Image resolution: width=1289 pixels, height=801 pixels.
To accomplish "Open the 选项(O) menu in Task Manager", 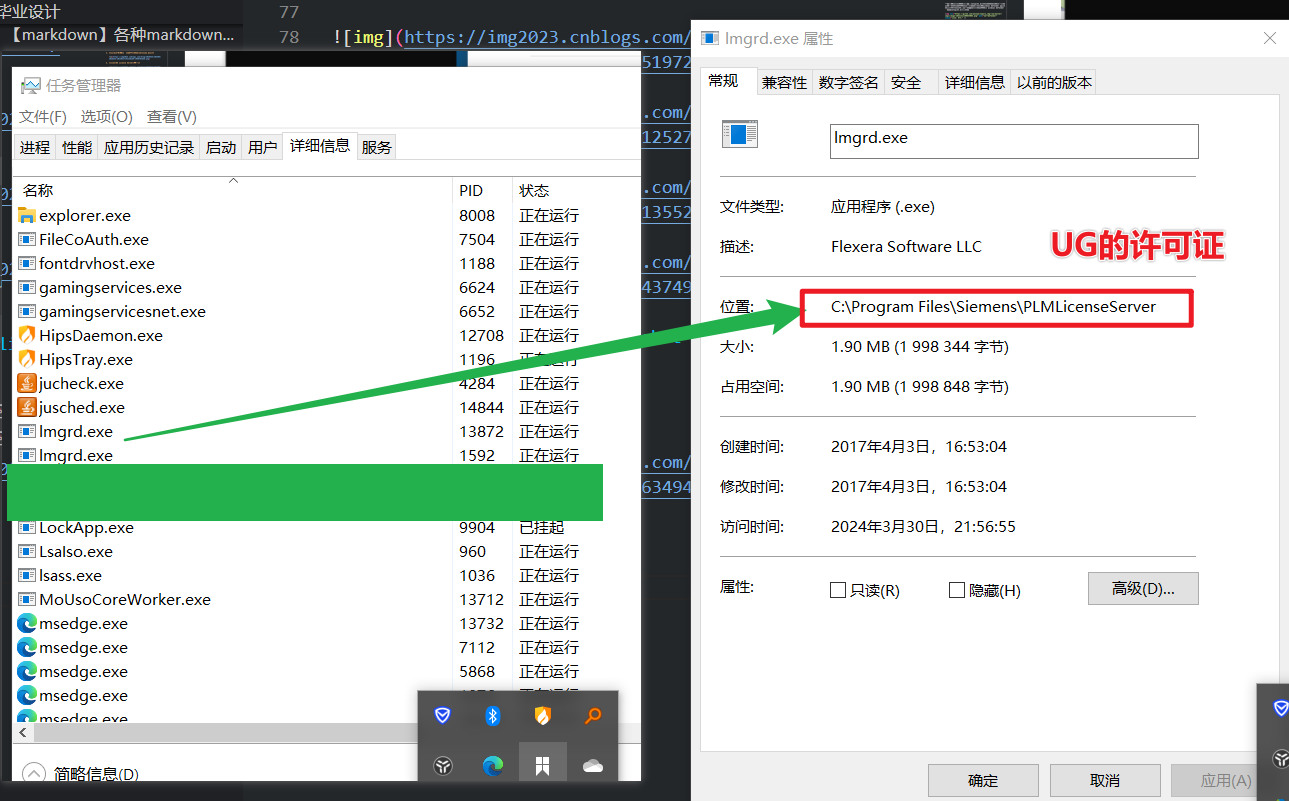I will point(106,117).
